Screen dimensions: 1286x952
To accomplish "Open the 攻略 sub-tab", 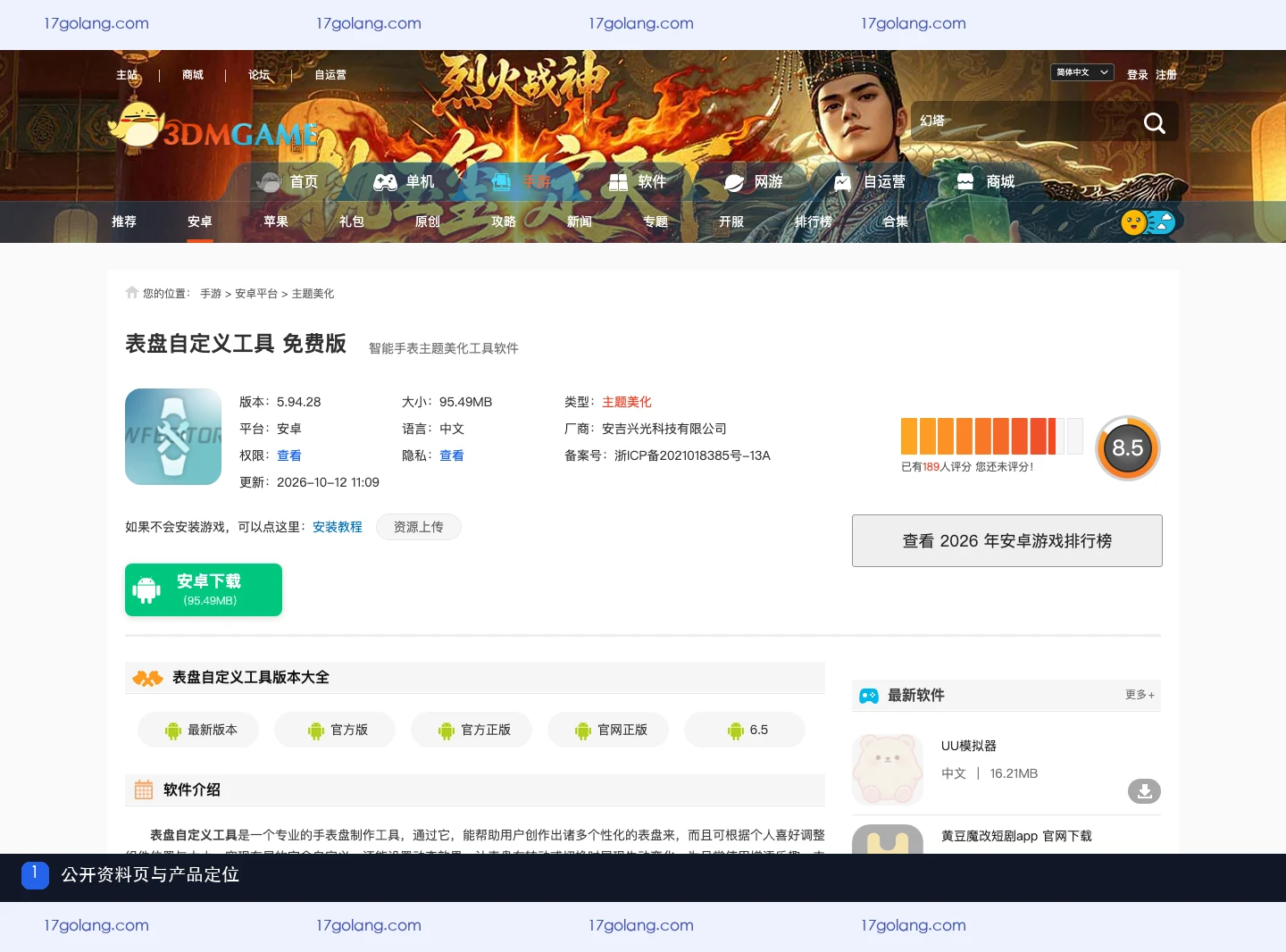I will click(504, 221).
